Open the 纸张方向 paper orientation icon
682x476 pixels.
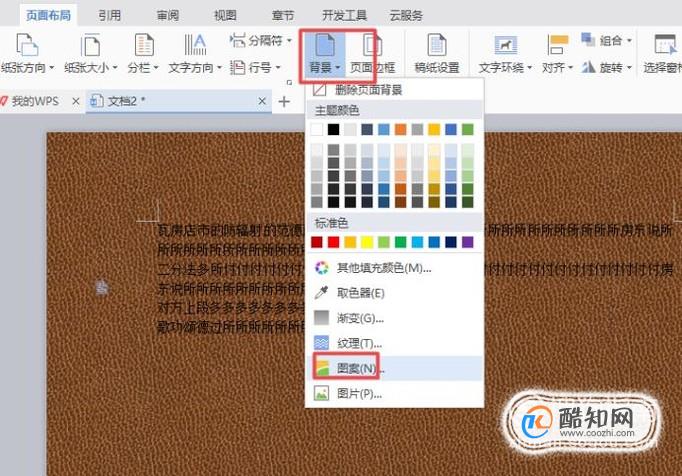(27, 45)
